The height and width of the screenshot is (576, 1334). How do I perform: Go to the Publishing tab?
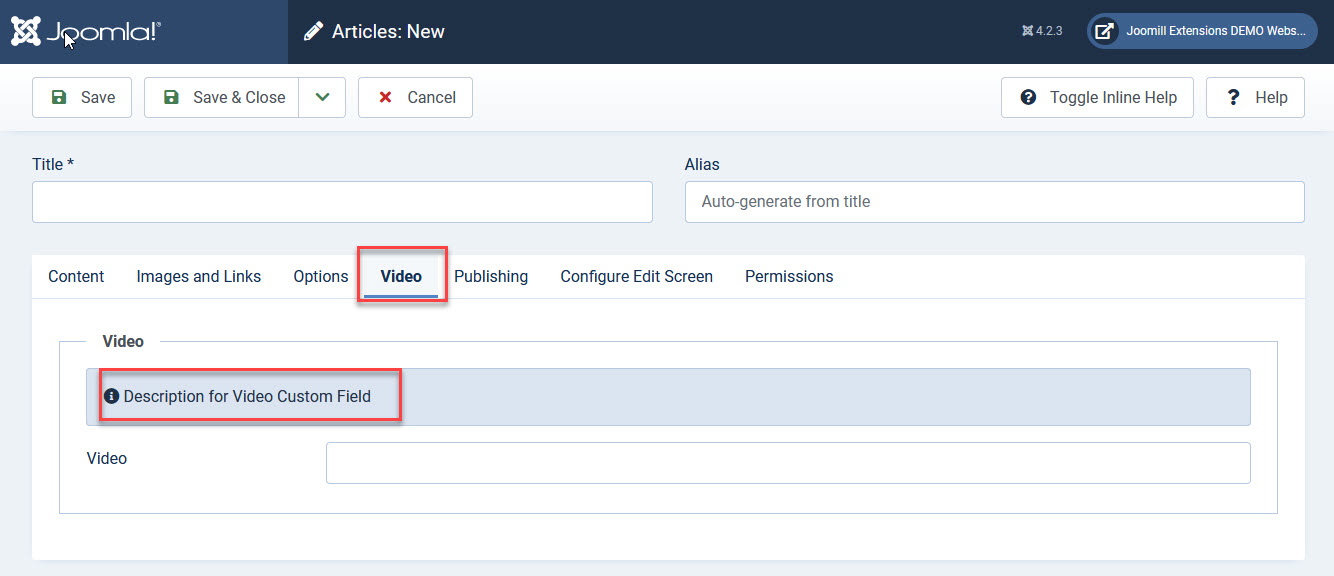[491, 277]
